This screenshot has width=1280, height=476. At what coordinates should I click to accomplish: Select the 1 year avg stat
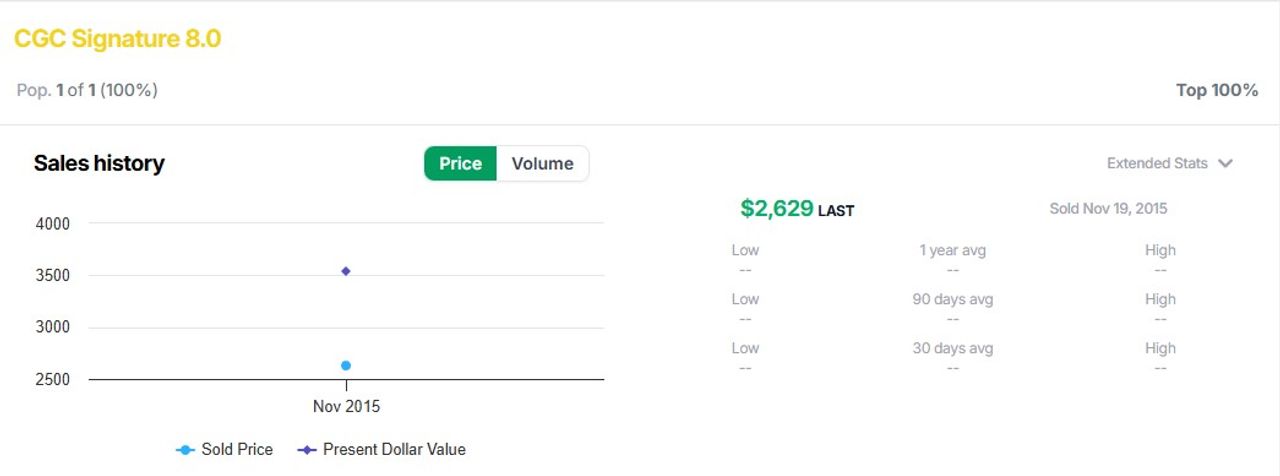click(952, 250)
